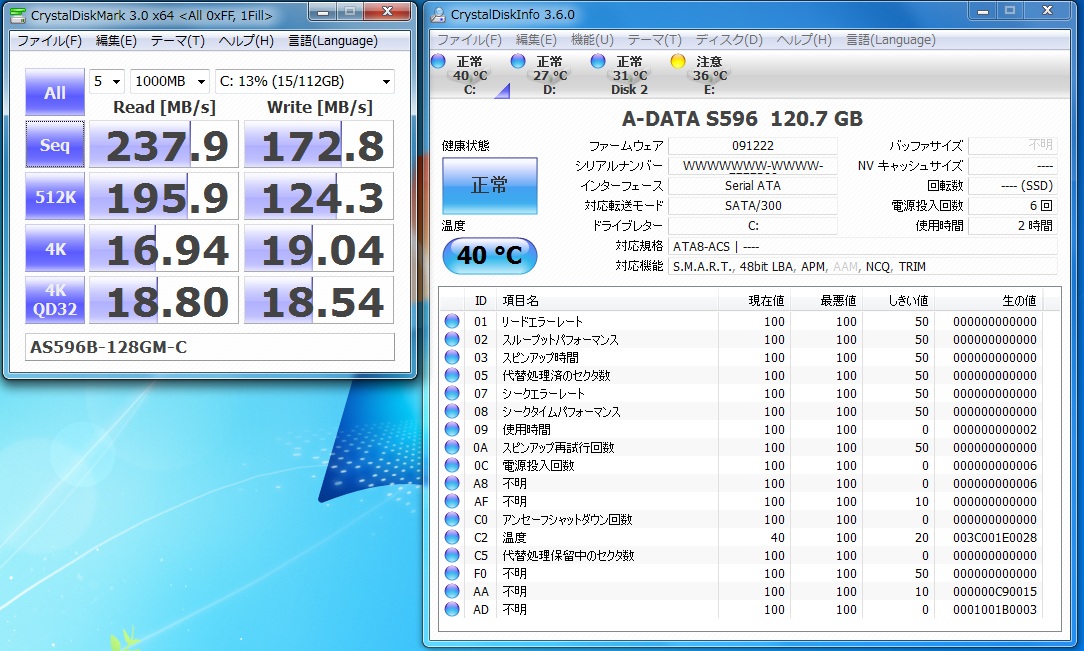
Task: Start the 4K QD32 benchmark test
Action: click(55, 301)
